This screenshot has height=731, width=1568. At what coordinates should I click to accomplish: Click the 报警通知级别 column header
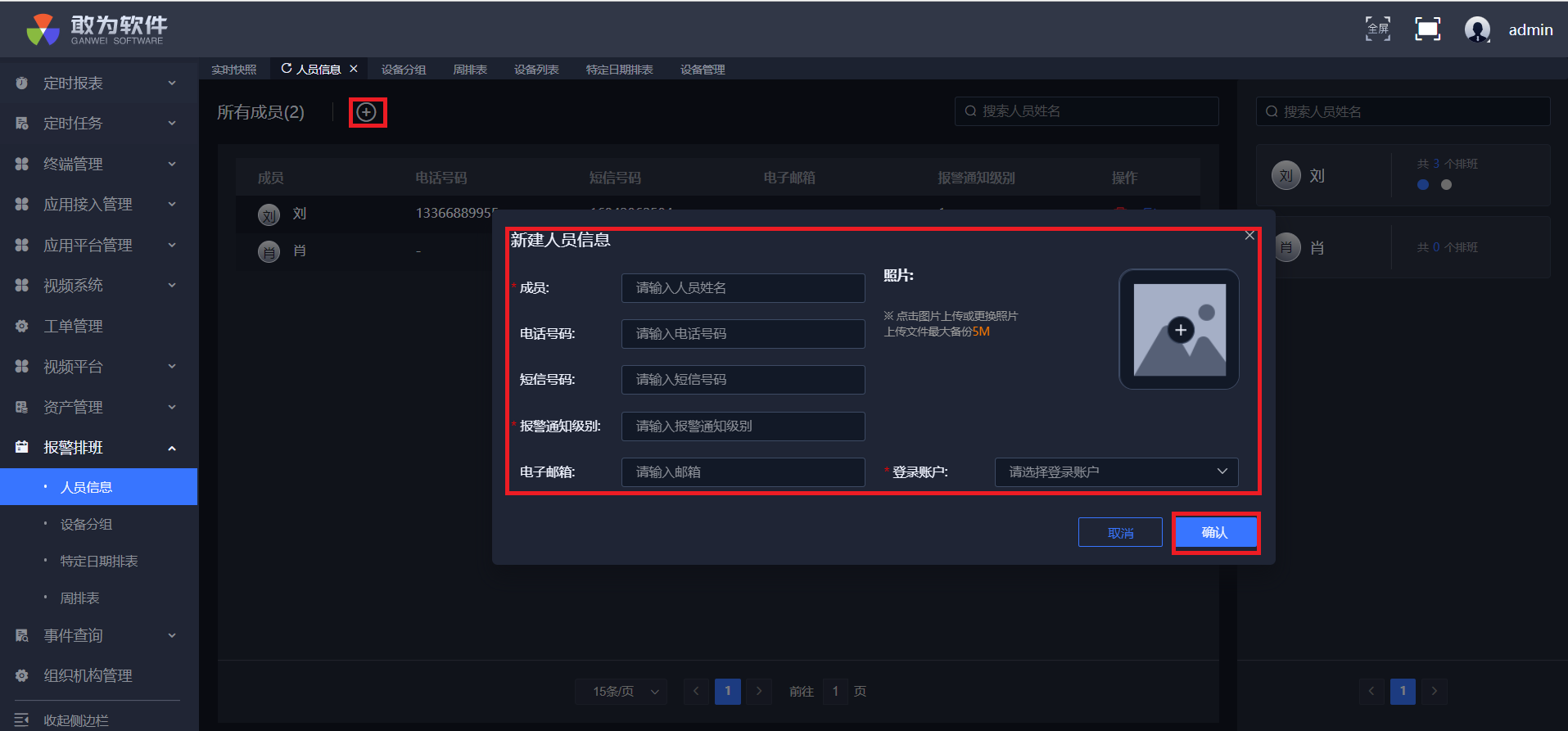pyautogui.click(x=976, y=178)
